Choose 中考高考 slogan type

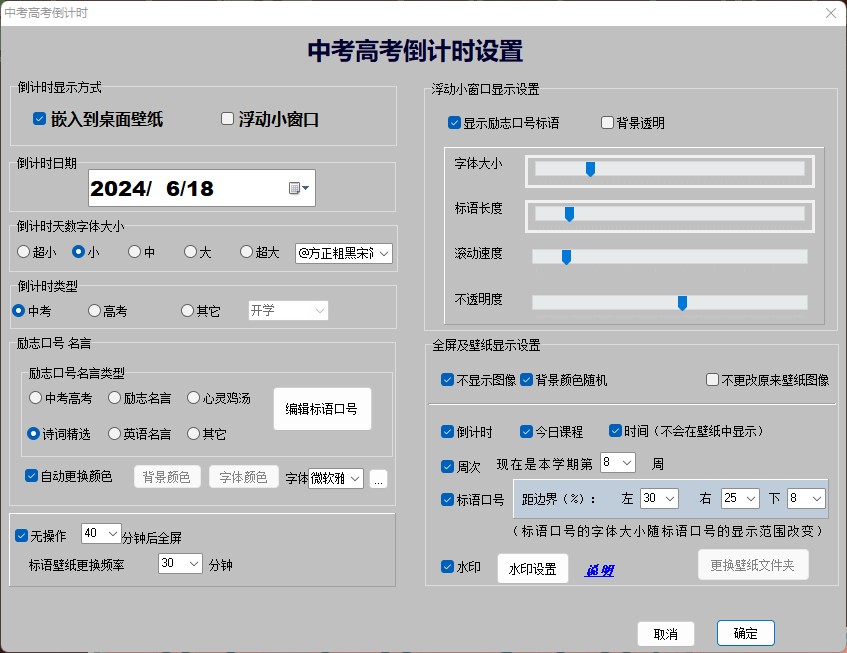(35, 398)
